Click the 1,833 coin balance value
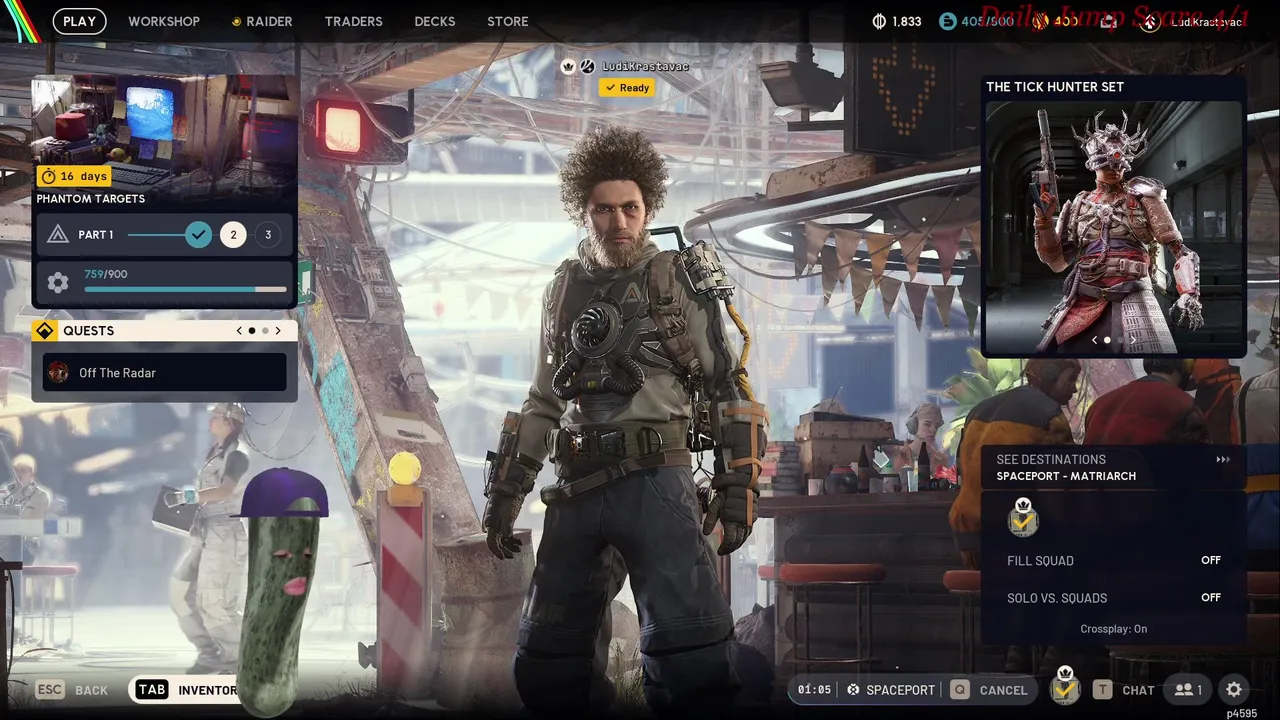This screenshot has width=1280, height=720. click(907, 21)
